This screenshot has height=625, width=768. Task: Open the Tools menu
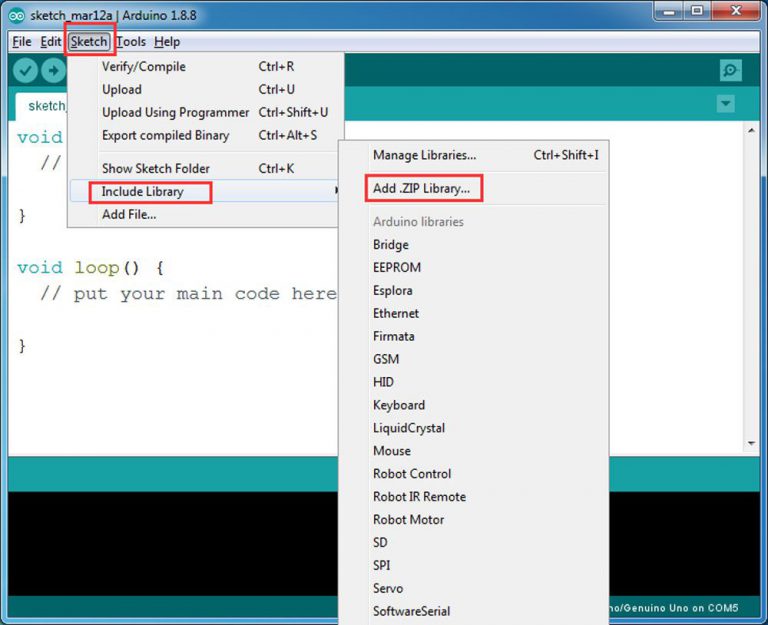130,42
